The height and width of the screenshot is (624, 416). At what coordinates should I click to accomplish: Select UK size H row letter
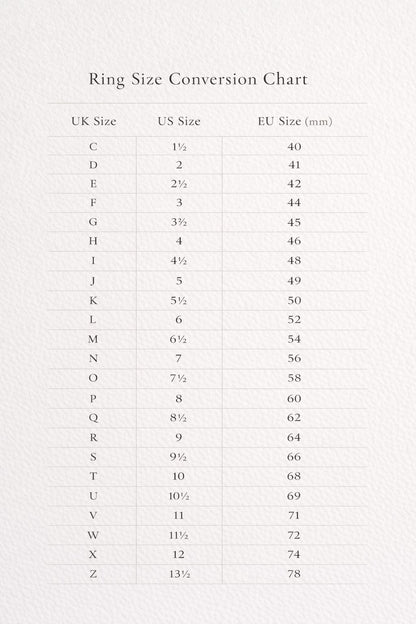(93, 241)
